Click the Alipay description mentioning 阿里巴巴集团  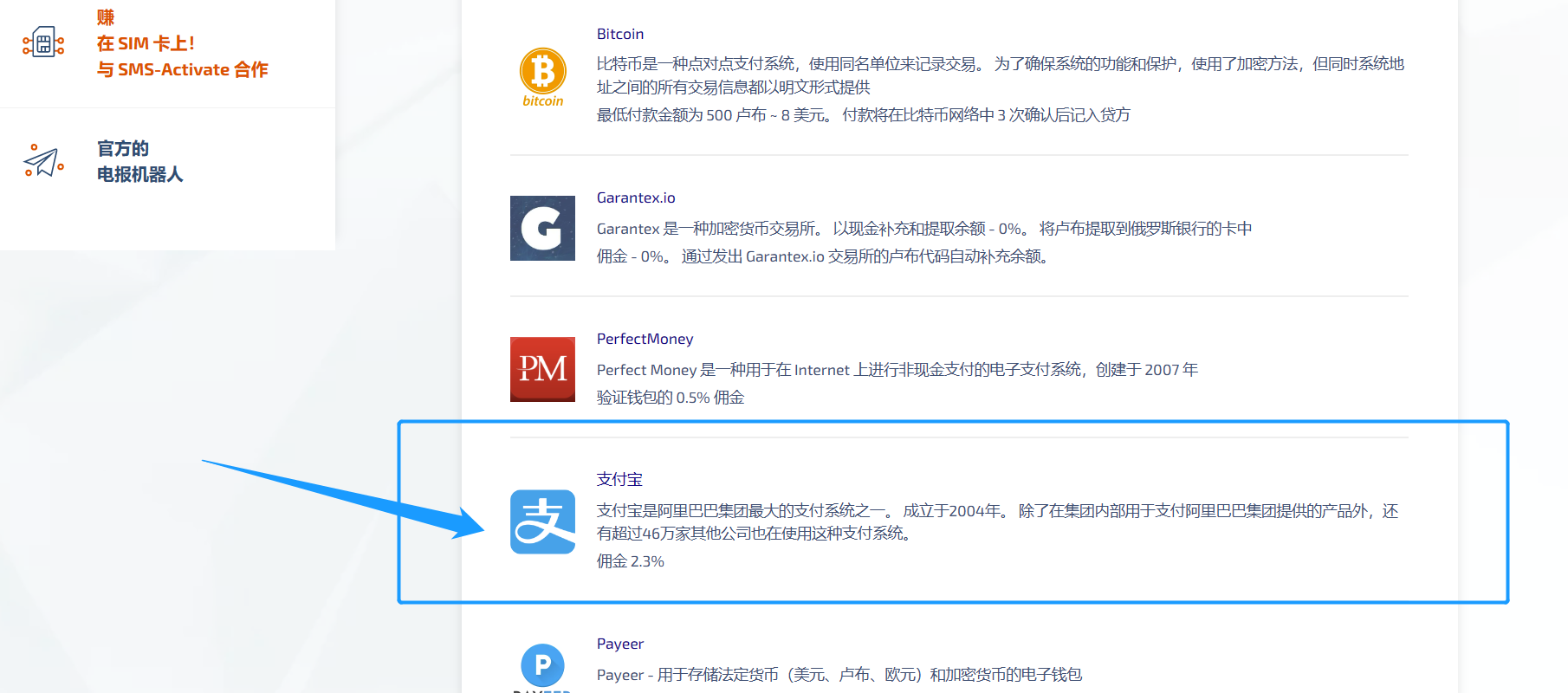point(998,521)
